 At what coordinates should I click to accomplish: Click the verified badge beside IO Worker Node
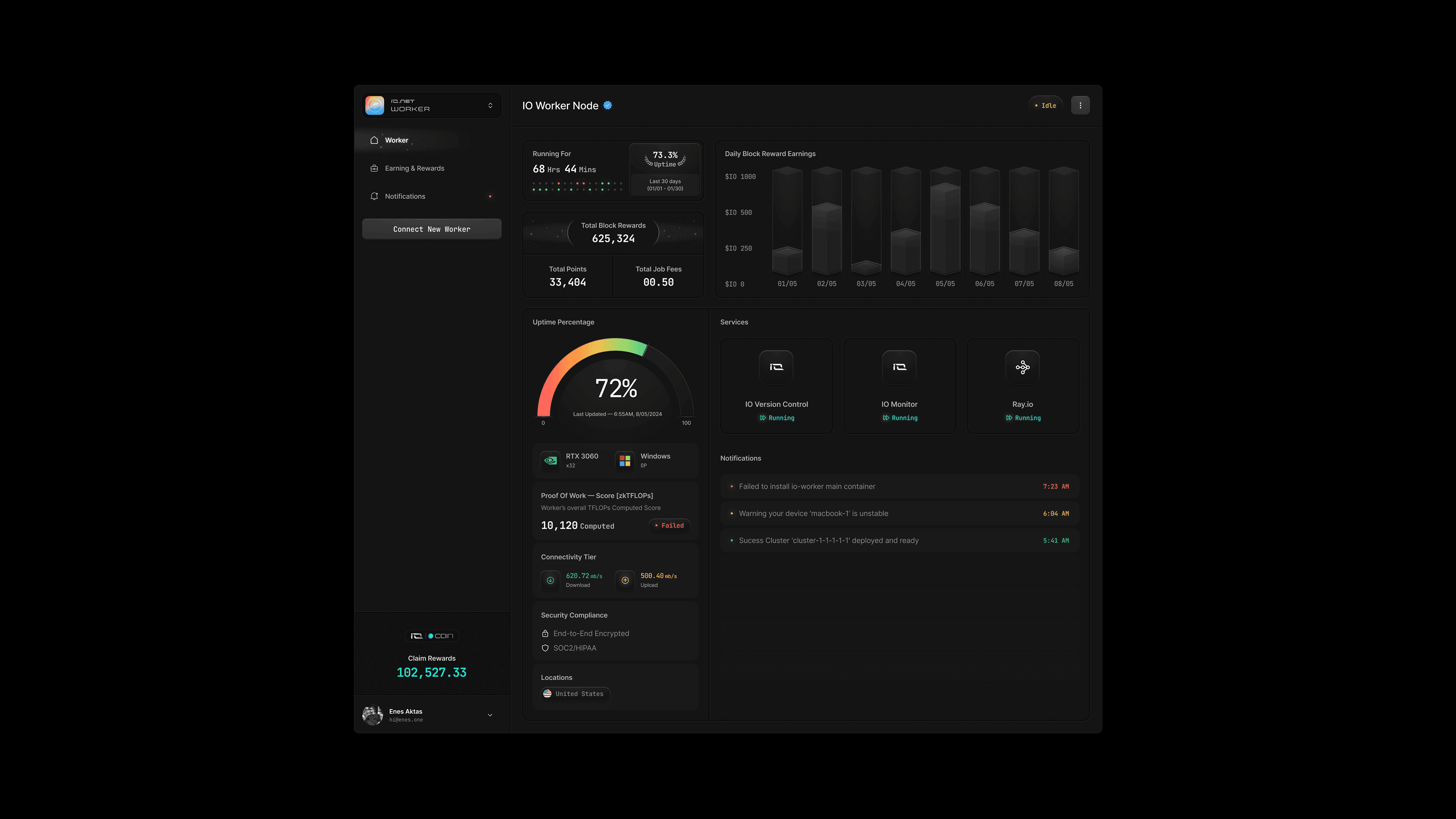point(608,105)
